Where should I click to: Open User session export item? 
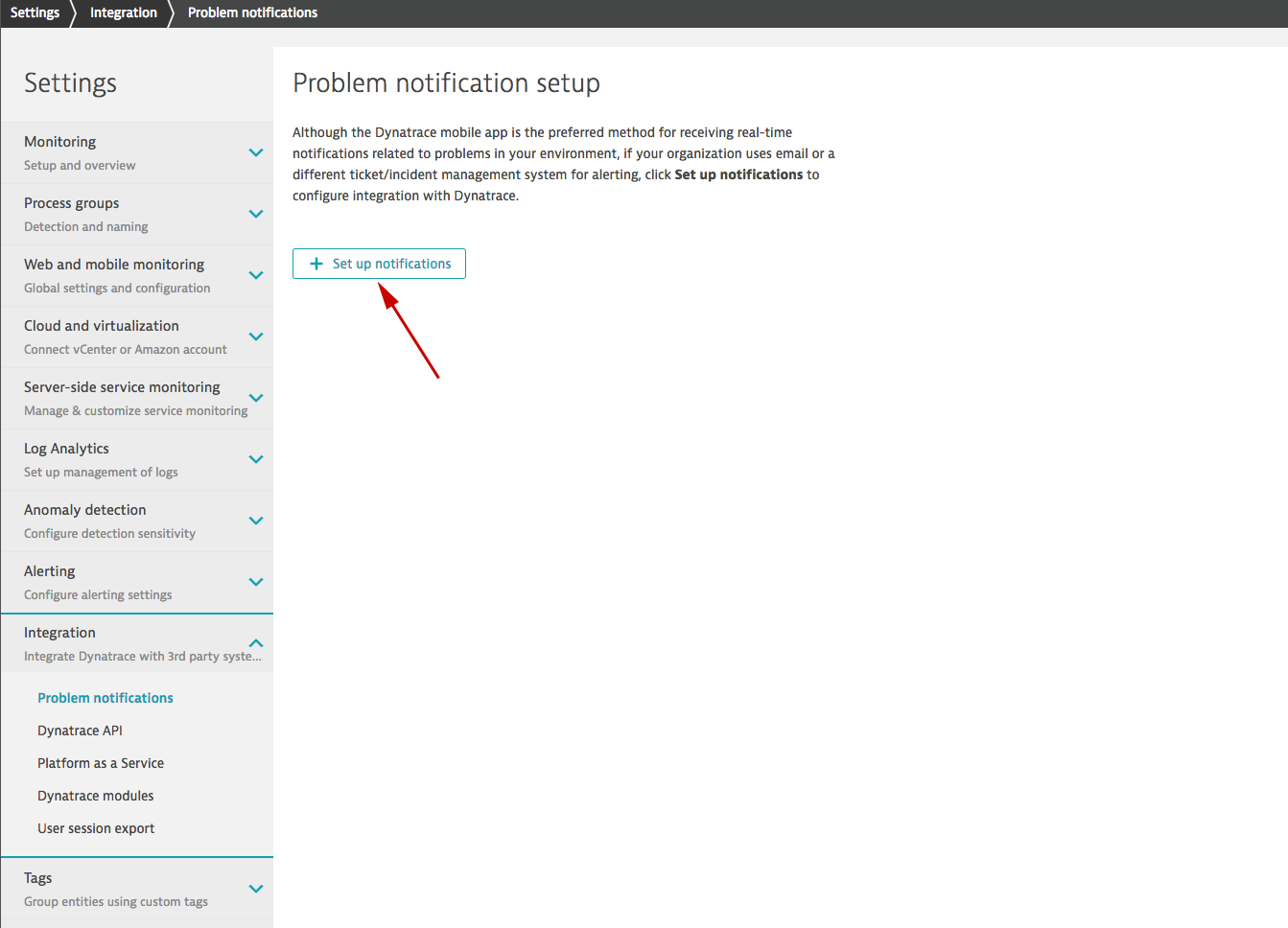coord(96,828)
